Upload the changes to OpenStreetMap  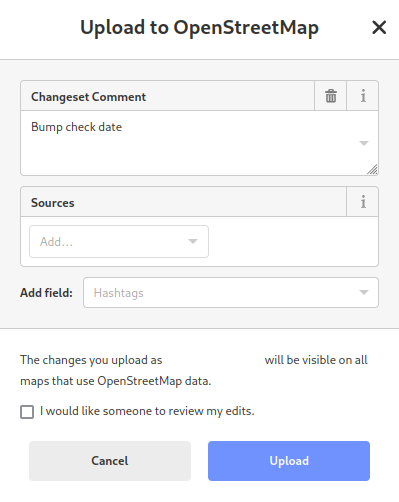point(289,461)
